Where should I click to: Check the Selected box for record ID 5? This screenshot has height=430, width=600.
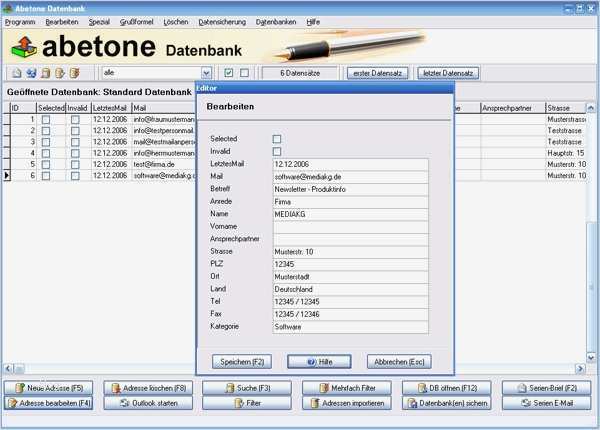click(x=46, y=165)
